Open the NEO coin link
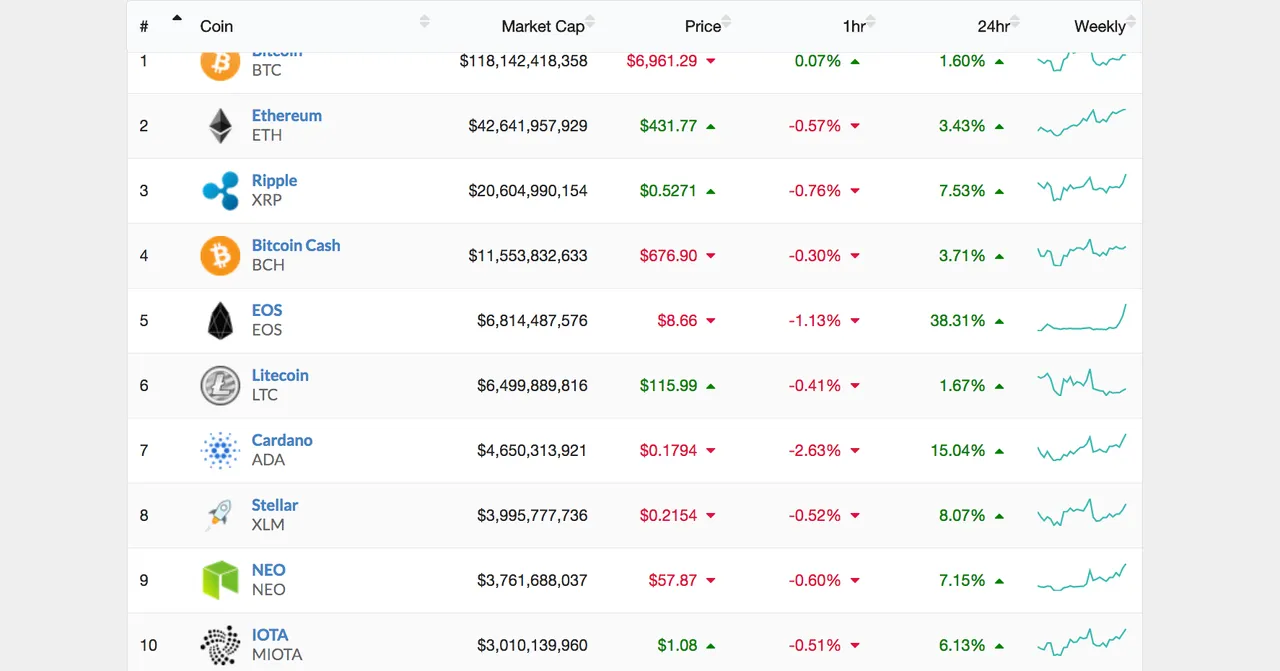 [x=269, y=571]
